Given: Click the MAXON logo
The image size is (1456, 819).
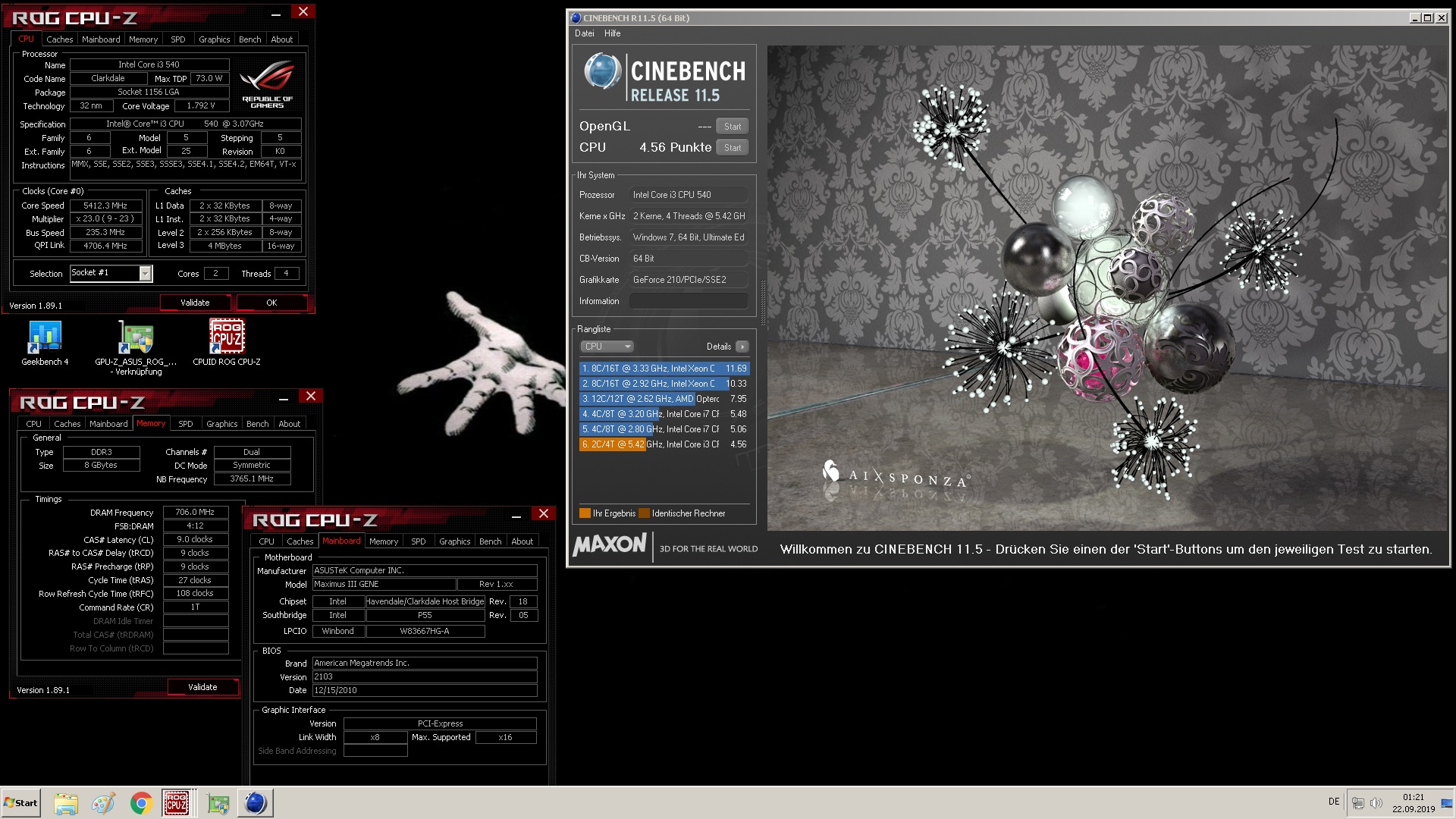Looking at the screenshot, I should click(610, 544).
